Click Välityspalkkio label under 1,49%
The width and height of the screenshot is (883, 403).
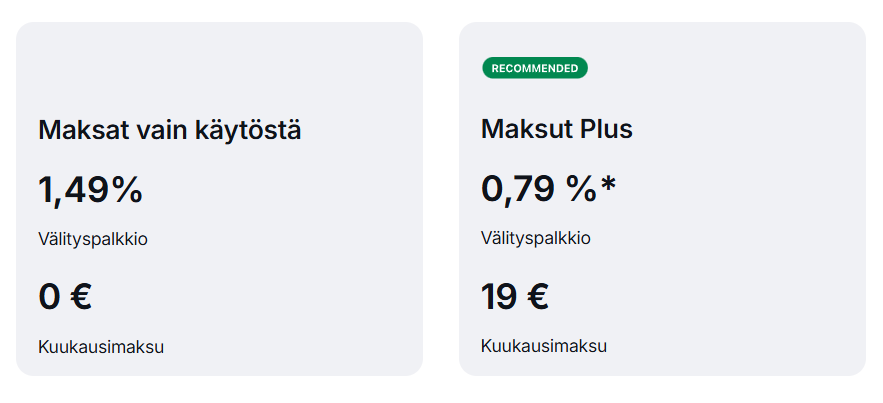pos(93,239)
